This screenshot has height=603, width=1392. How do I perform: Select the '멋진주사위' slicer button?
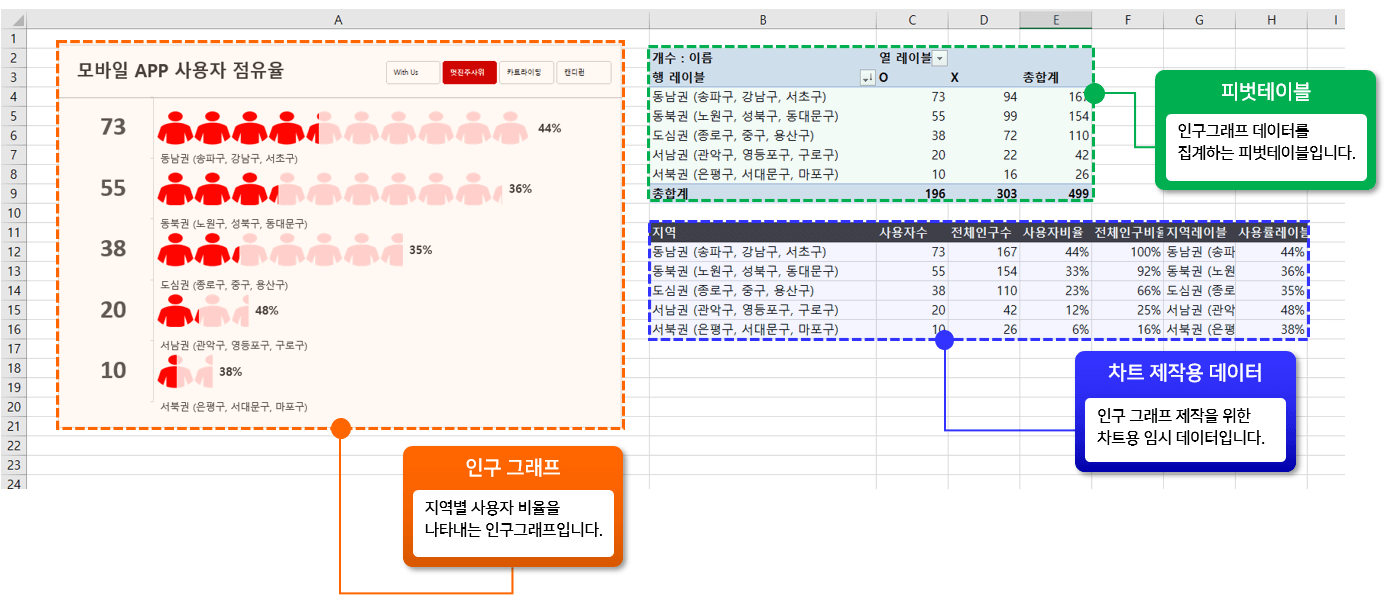[x=469, y=73]
